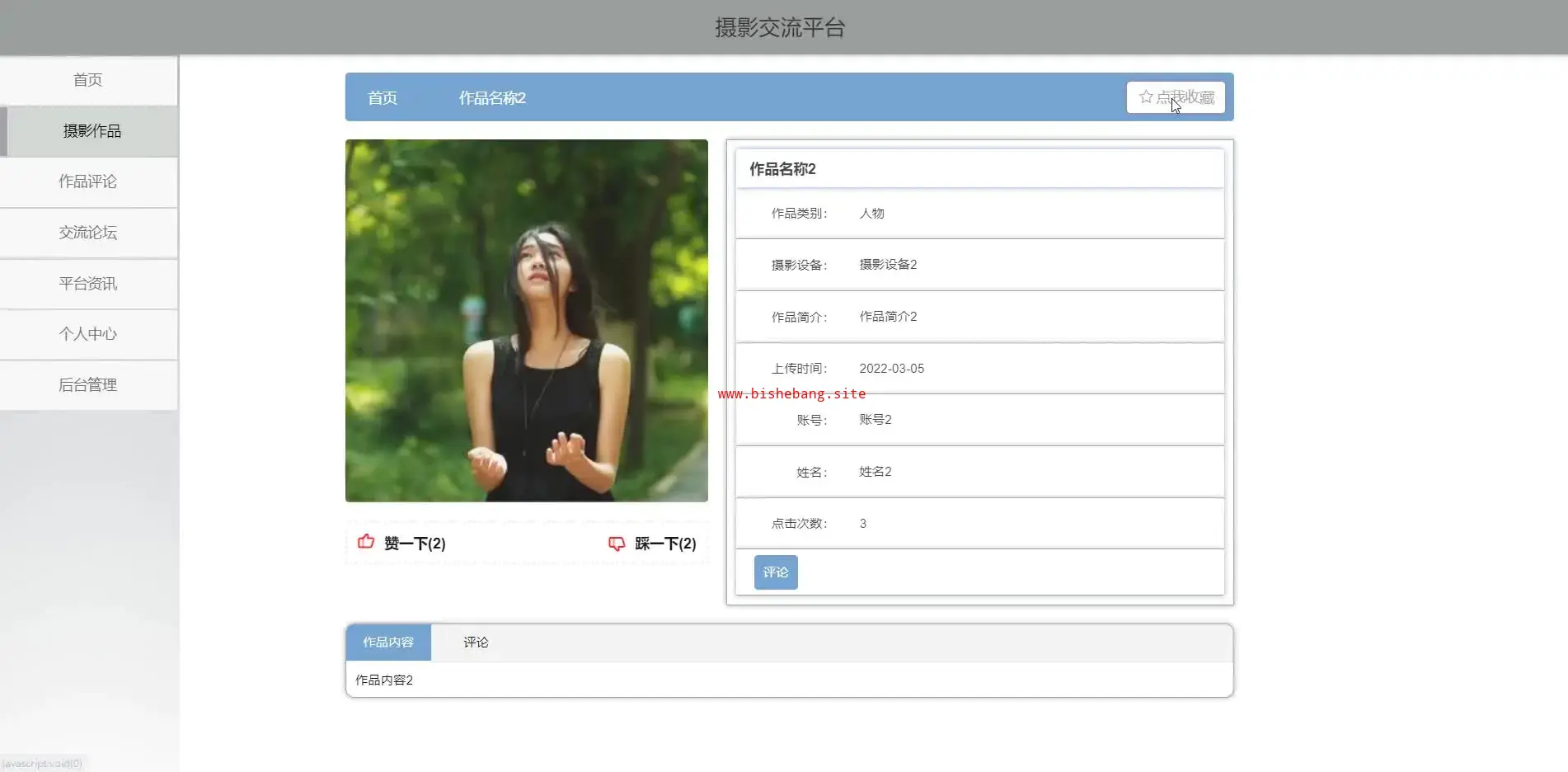Image resolution: width=1568 pixels, height=772 pixels.
Task: Open 首页 in the left sidebar
Action: coord(88,80)
